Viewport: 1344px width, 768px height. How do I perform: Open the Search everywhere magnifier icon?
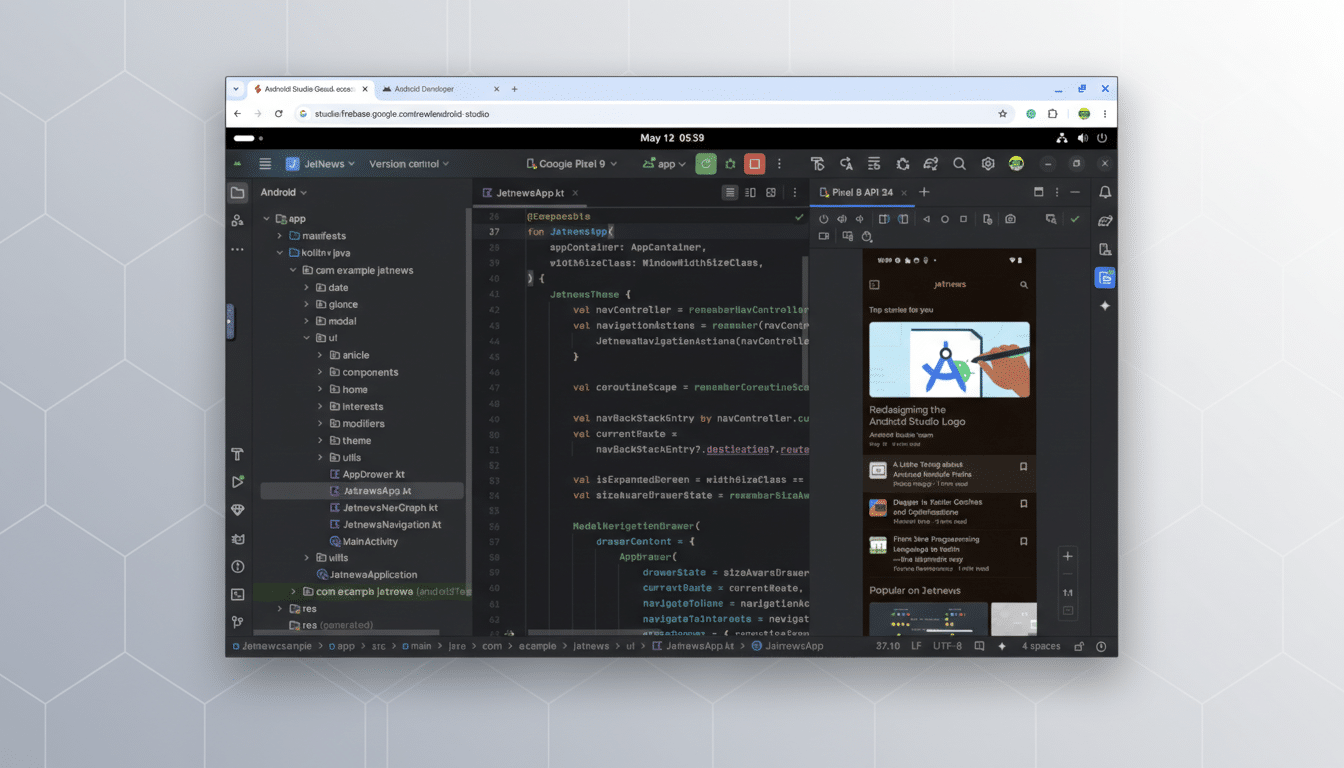(x=959, y=163)
